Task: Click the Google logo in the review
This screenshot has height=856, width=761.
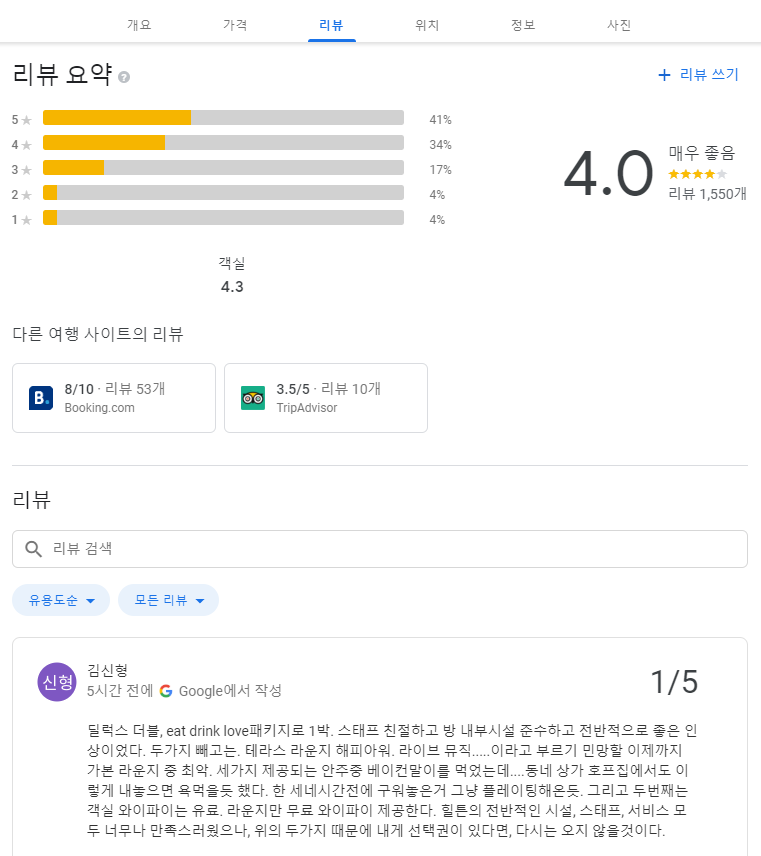Action: pos(166,691)
